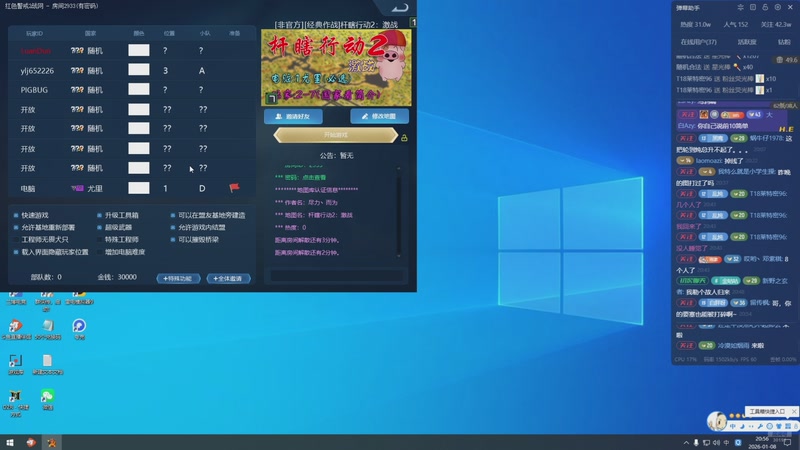
Task: Click the padlock icon beside start button
Action: pyautogui.click(x=404, y=138)
